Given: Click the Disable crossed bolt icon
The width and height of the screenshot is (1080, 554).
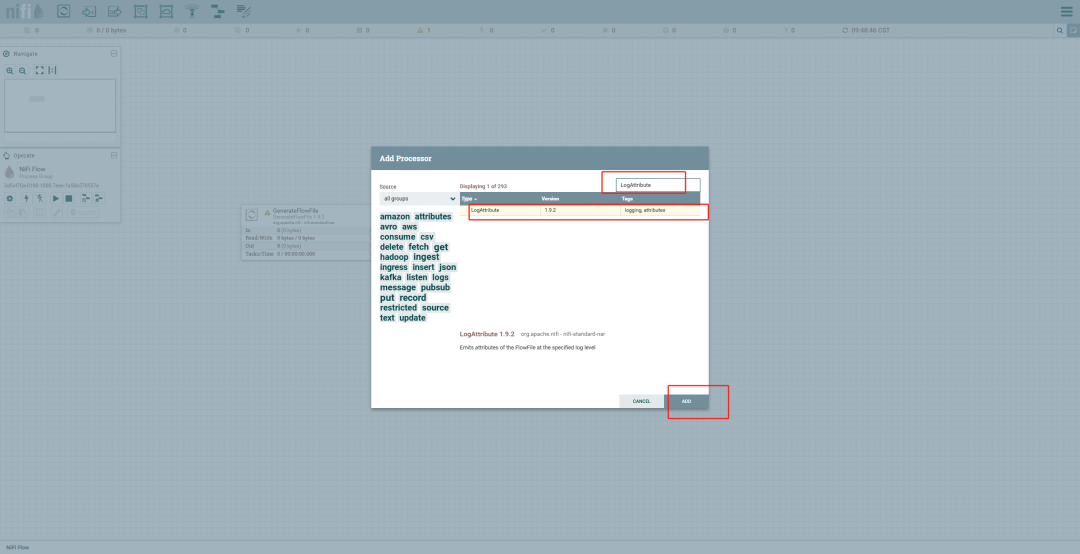Looking at the screenshot, I should click(39, 198).
